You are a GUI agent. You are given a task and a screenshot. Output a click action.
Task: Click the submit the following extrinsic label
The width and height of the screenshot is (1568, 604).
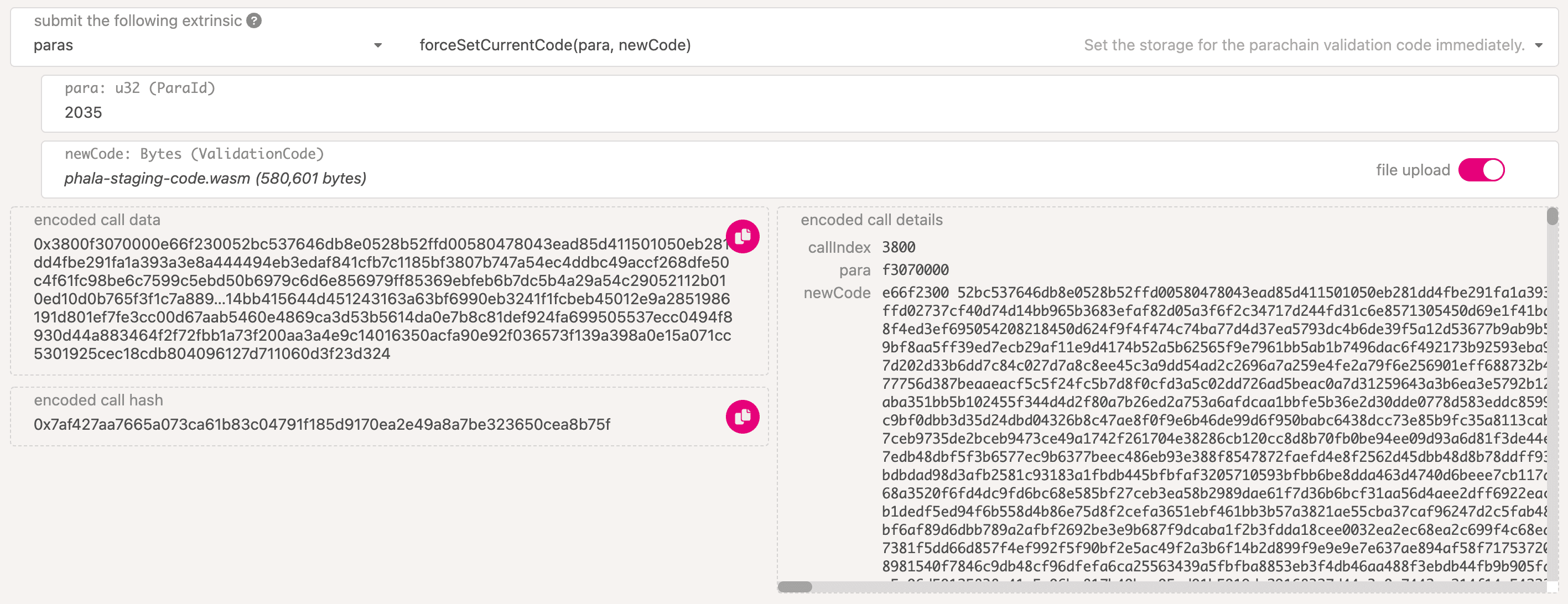click(138, 20)
